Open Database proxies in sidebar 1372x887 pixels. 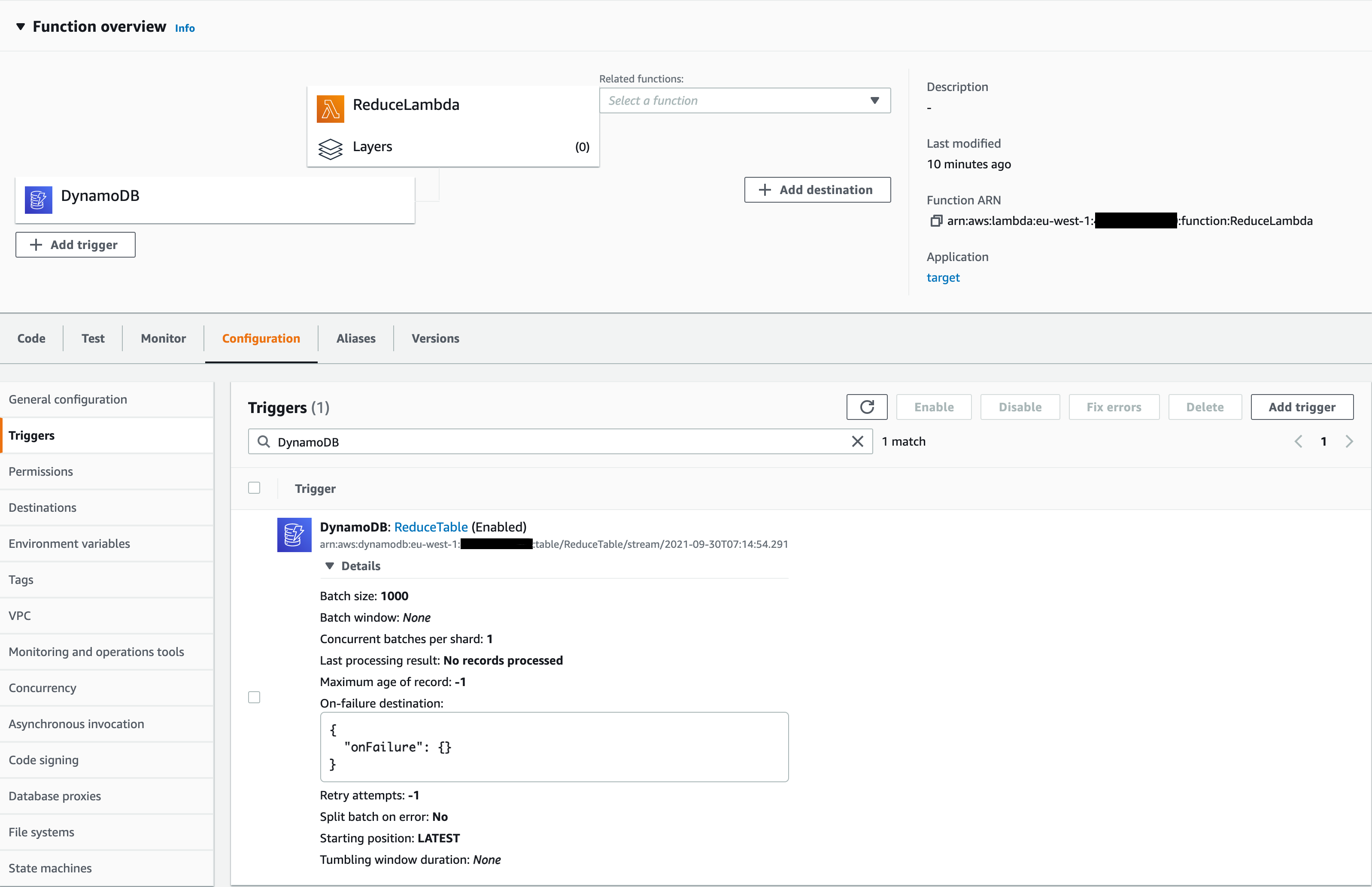click(107, 796)
